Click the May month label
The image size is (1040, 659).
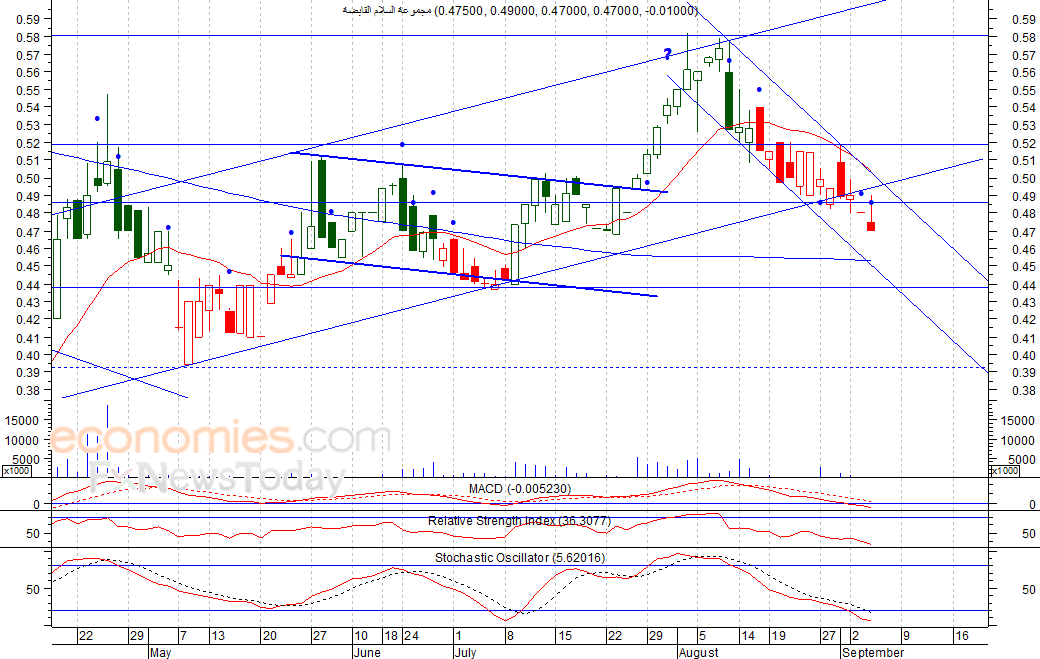pos(161,652)
